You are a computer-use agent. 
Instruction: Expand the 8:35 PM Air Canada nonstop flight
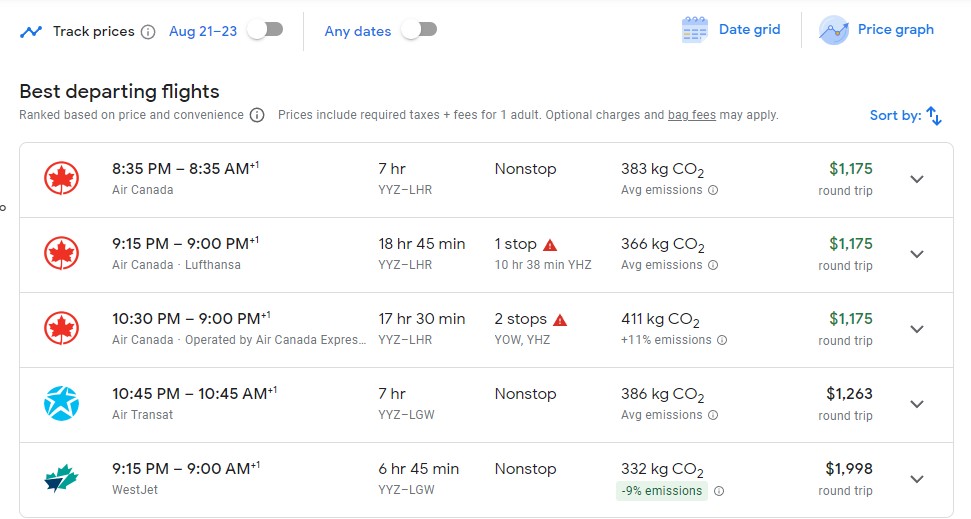(x=917, y=179)
